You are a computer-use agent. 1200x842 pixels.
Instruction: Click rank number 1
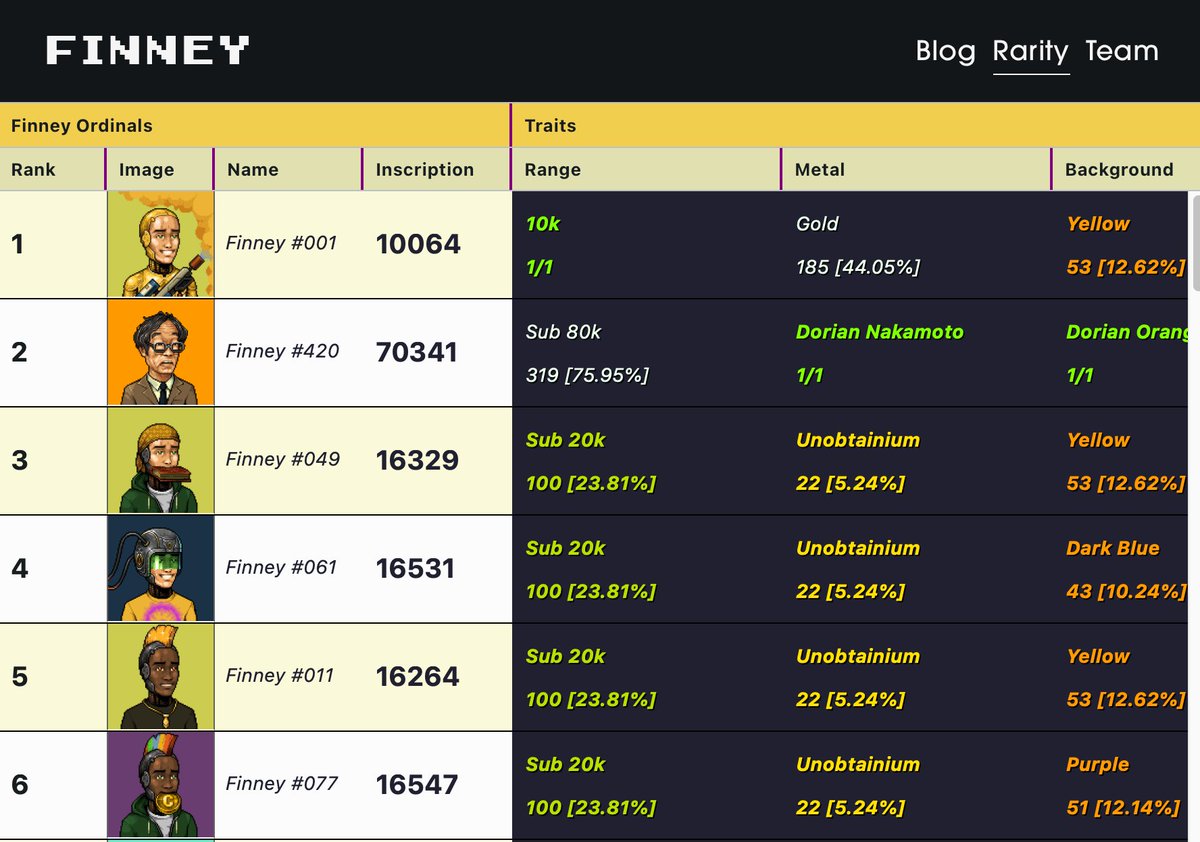(x=17, y=244)
